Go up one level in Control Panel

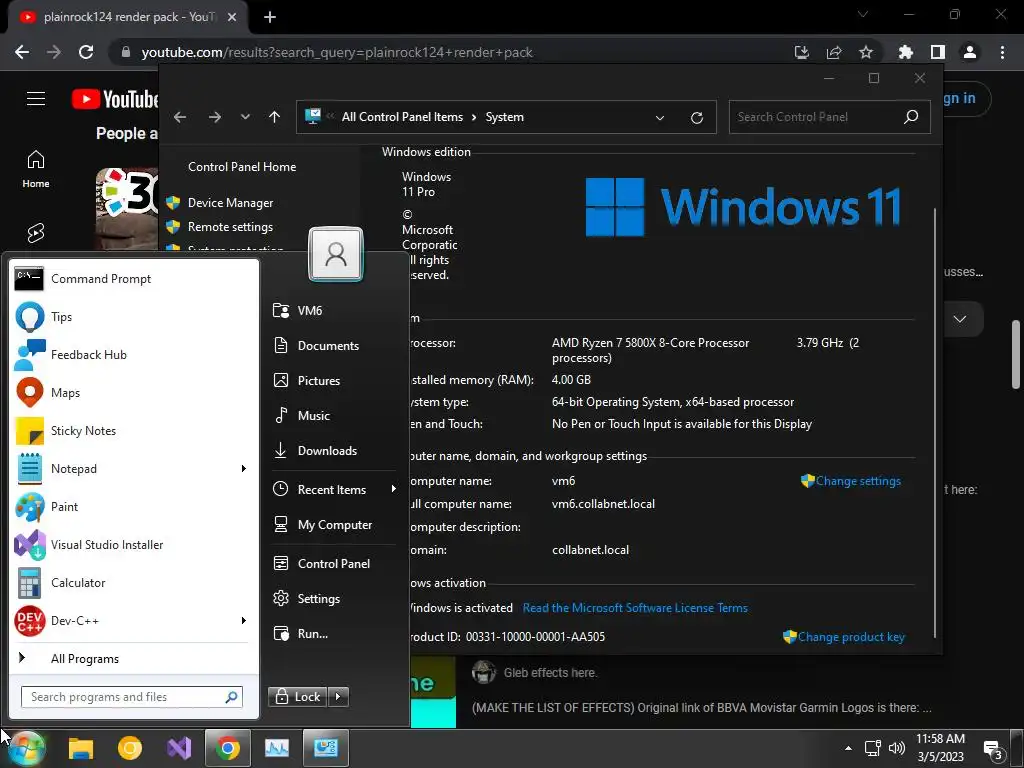pos(274,117)
